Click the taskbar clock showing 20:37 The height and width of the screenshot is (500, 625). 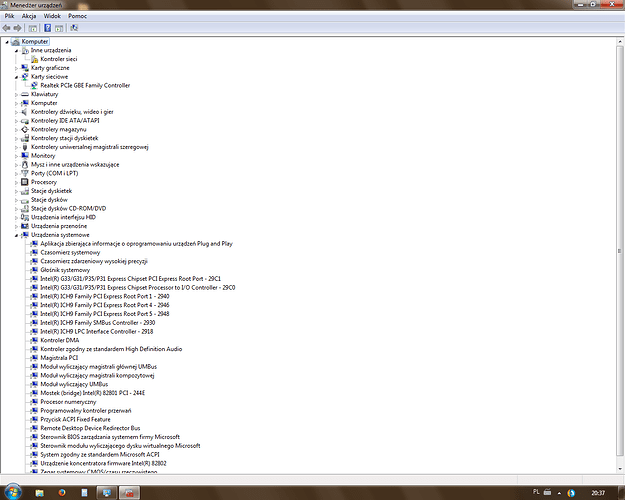click(598, 493)
